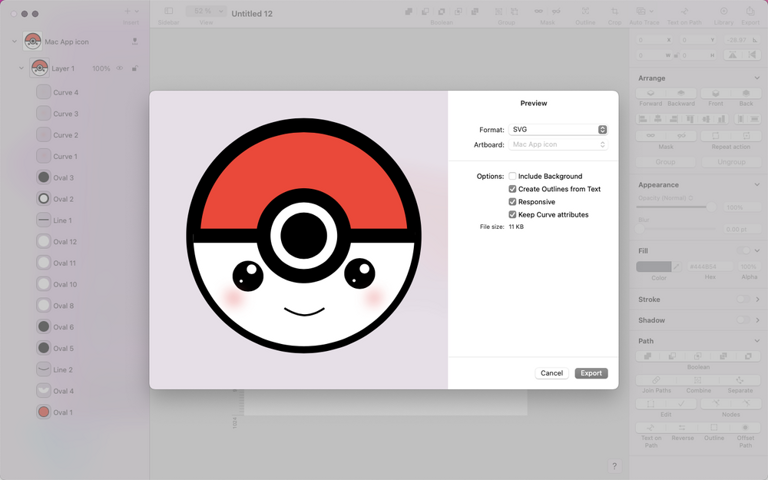Click the Outline icon in the top toolbar
Image resolution: width=768 pixels, height=480 pixels.
[585, 11]
